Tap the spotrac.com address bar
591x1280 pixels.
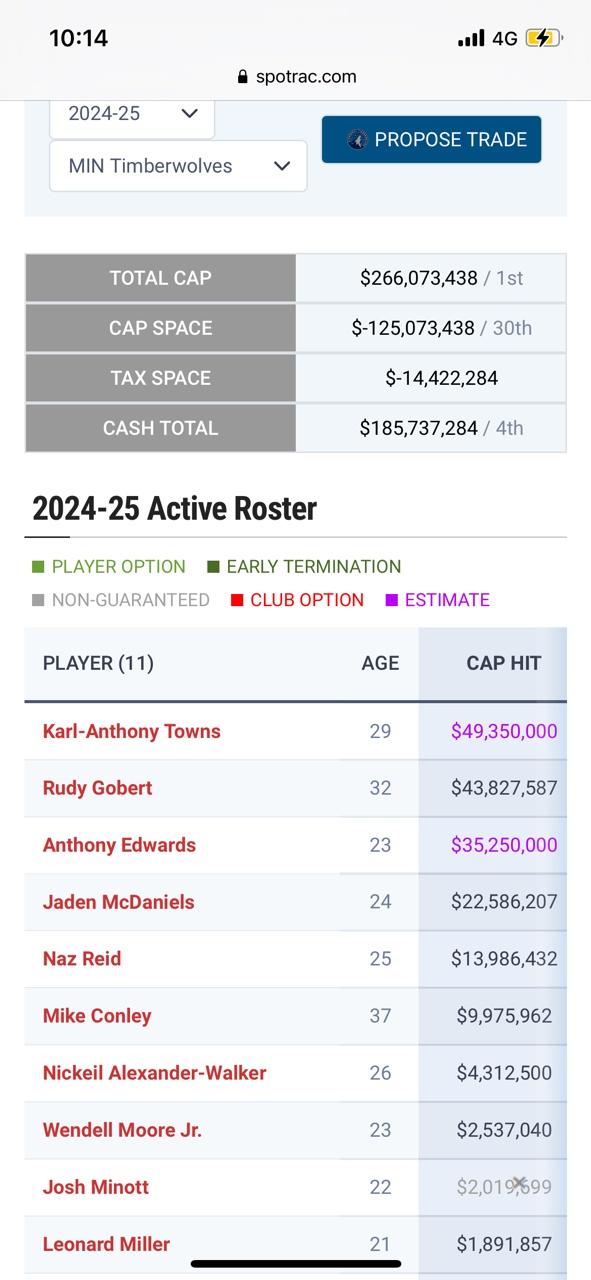coord(296,77)
